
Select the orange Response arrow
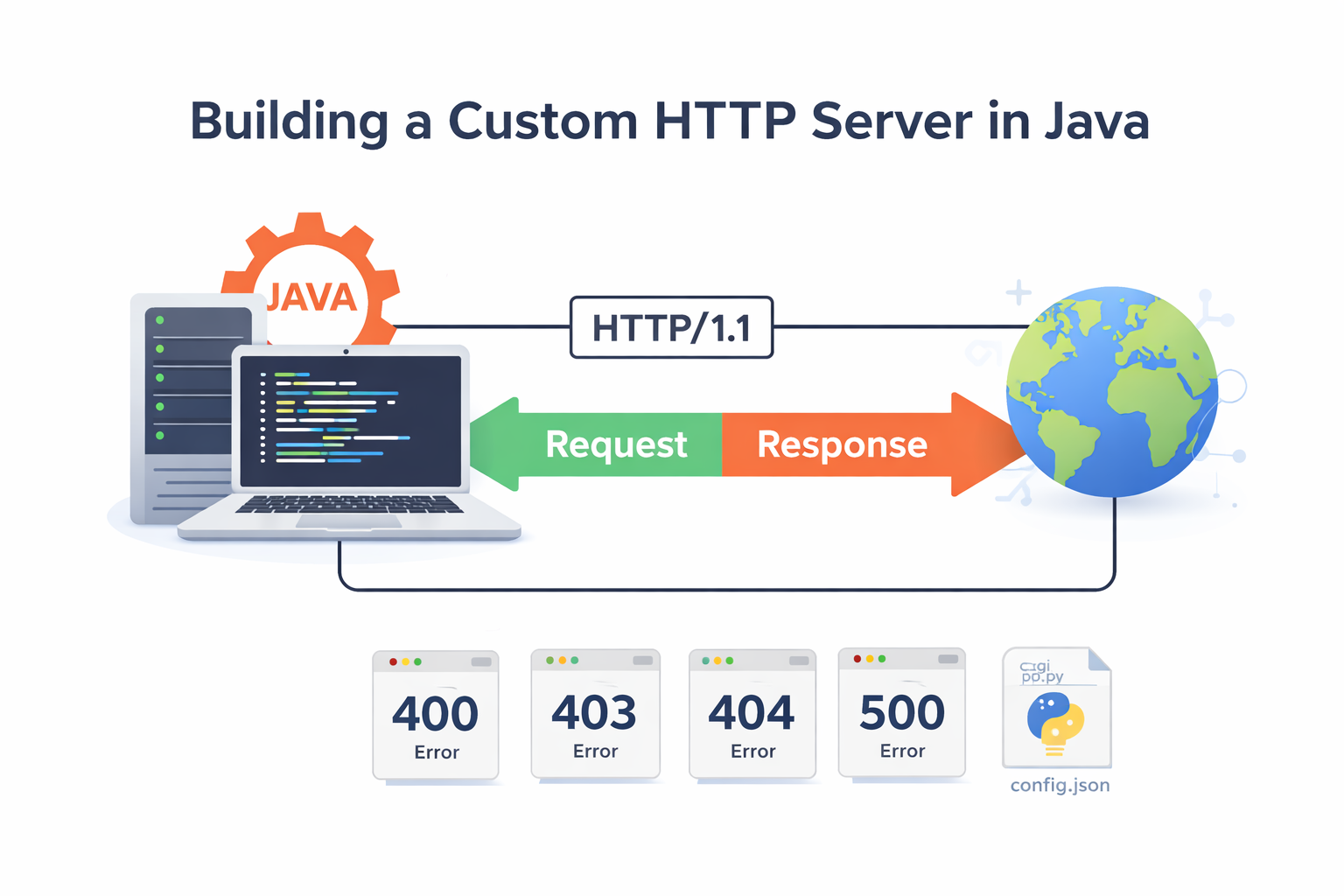(873, 444)
